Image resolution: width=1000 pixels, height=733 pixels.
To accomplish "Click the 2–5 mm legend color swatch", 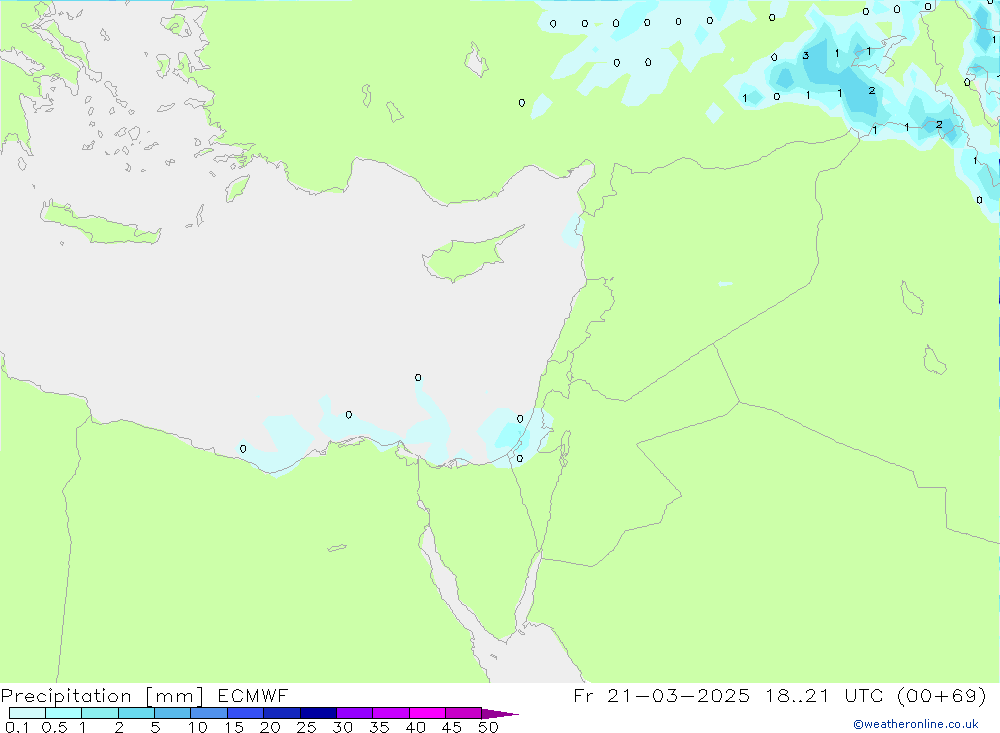I will pos(136,713).
